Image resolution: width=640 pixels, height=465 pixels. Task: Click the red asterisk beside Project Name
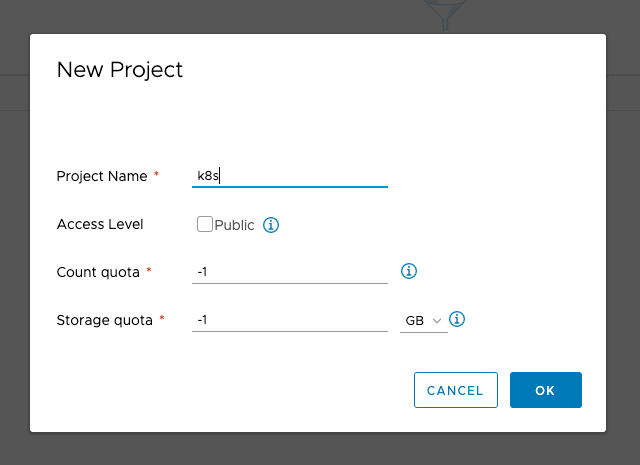click(x=157, y=176)
